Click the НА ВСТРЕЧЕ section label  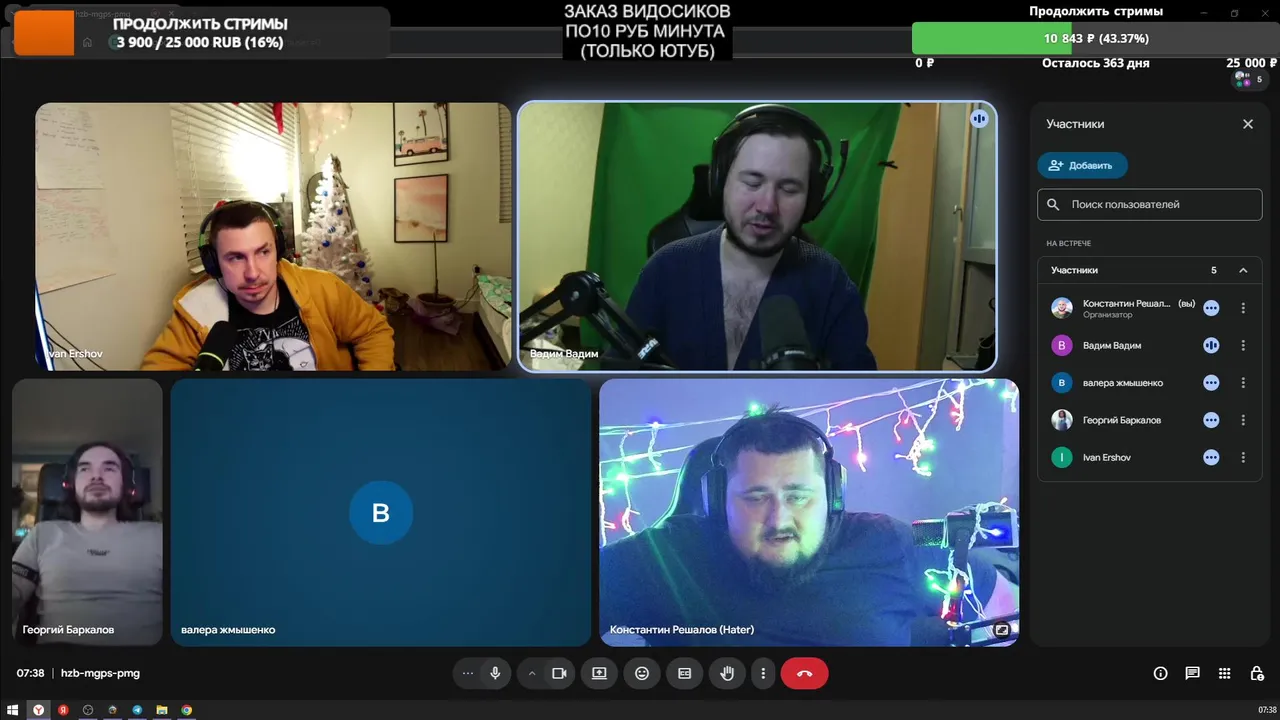[1069, 243]
